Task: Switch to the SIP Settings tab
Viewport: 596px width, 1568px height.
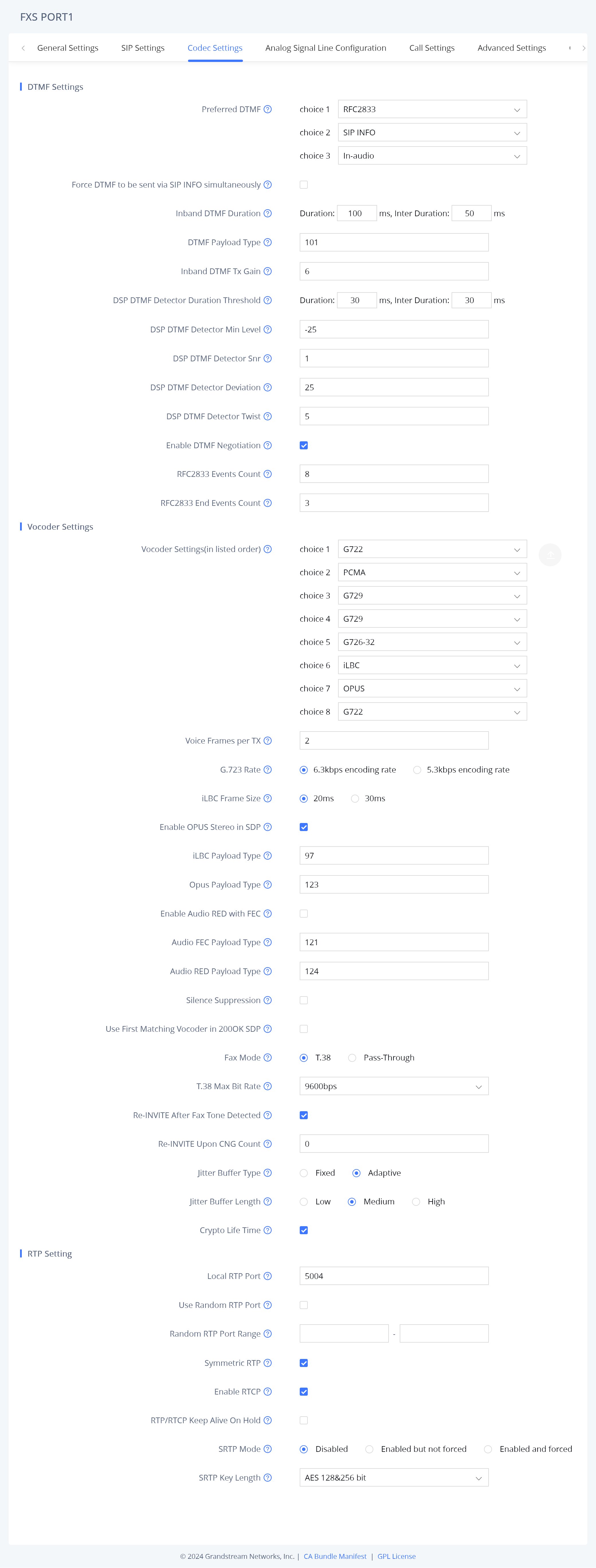Action: pyautogui.click(x=142, y=48)
